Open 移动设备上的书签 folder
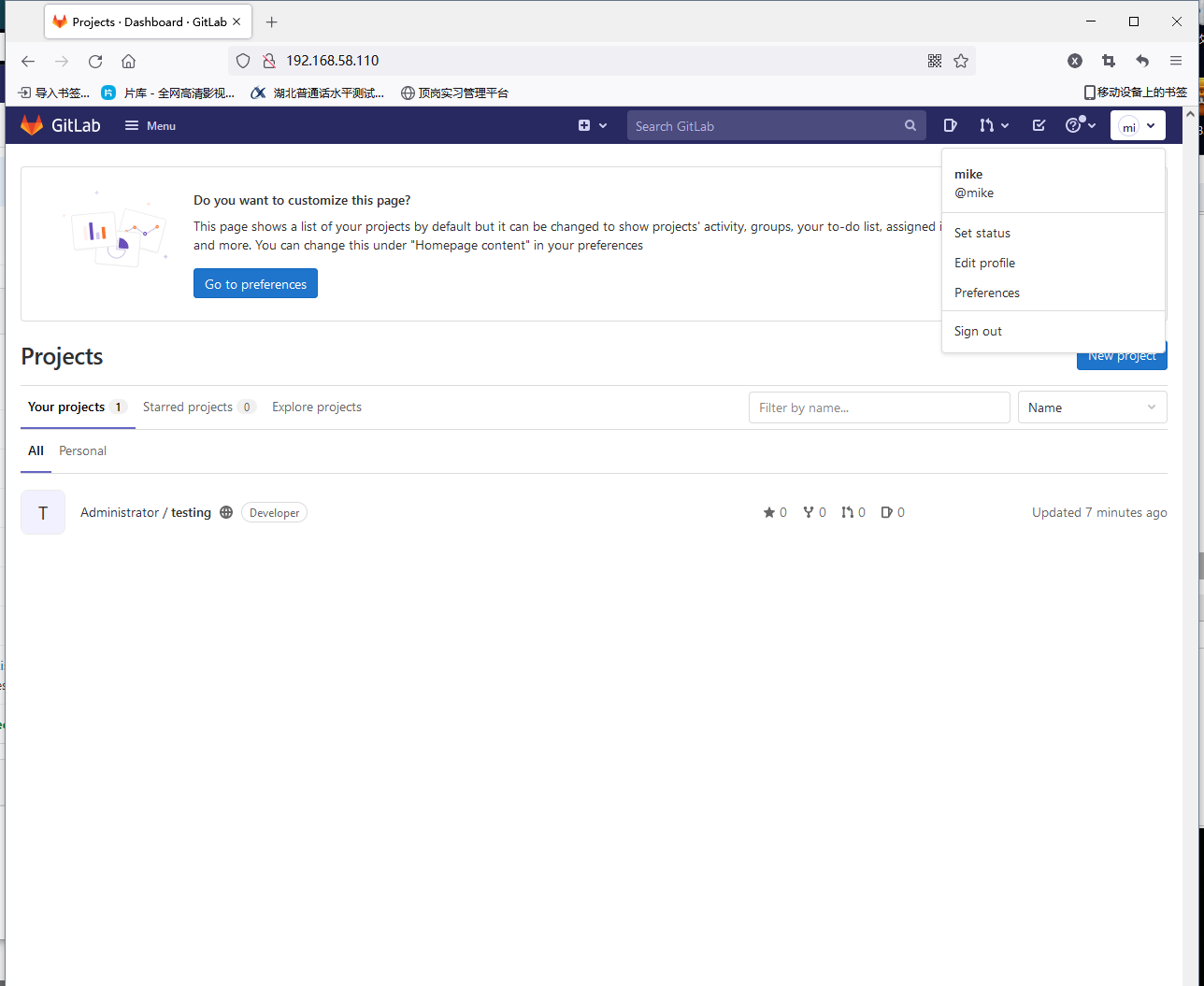This screenshot has width=1204, height=986. 1135,93
